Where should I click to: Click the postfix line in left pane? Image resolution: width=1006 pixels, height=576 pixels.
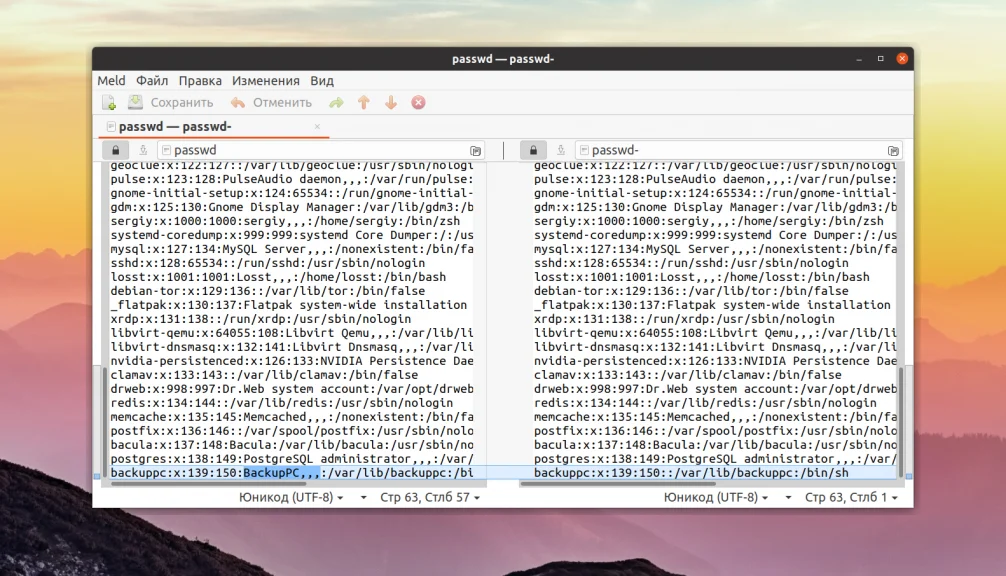pyautogui.click(x=292, y=430)
